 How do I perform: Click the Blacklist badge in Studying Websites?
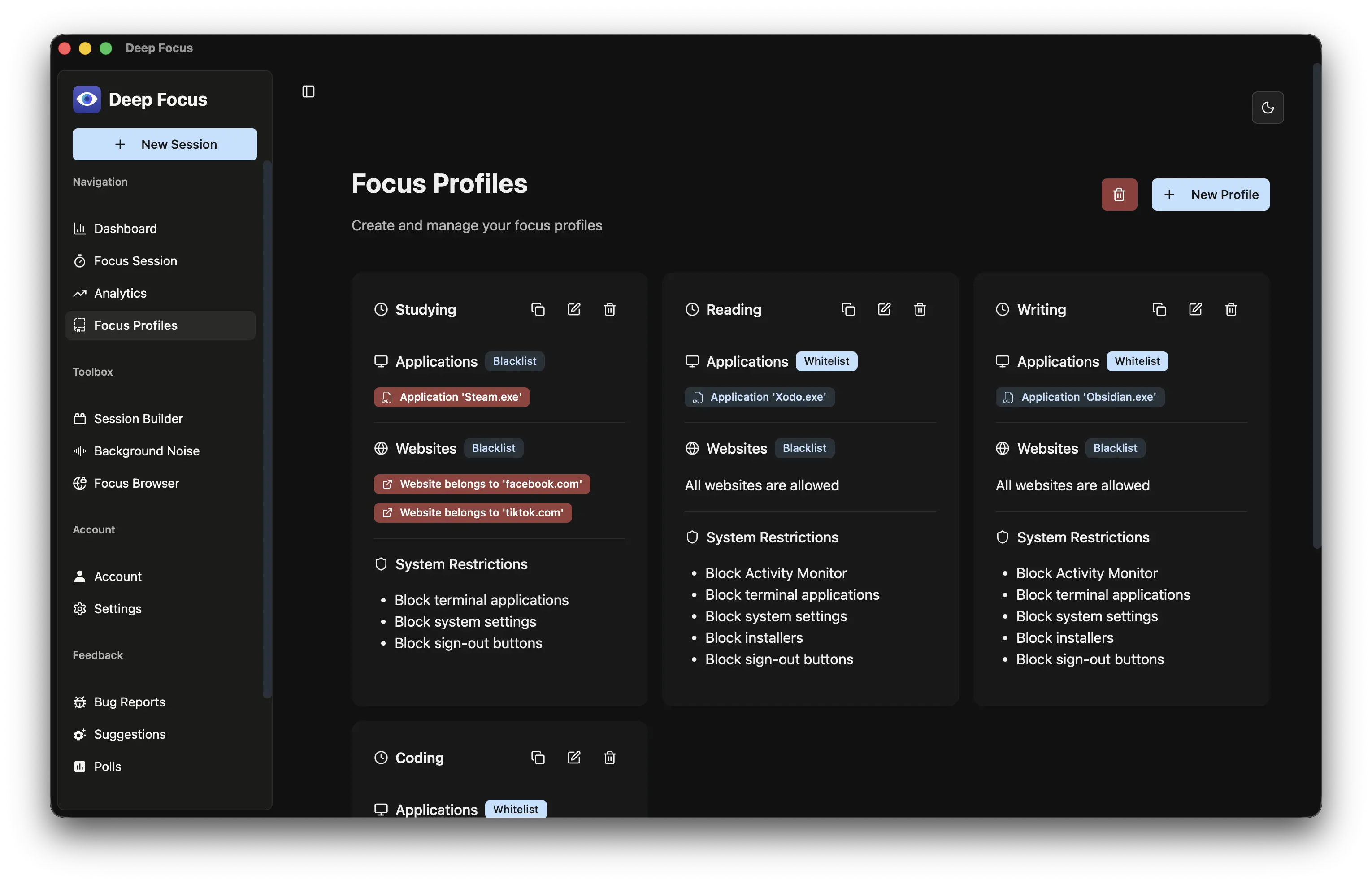click(493, 448)
